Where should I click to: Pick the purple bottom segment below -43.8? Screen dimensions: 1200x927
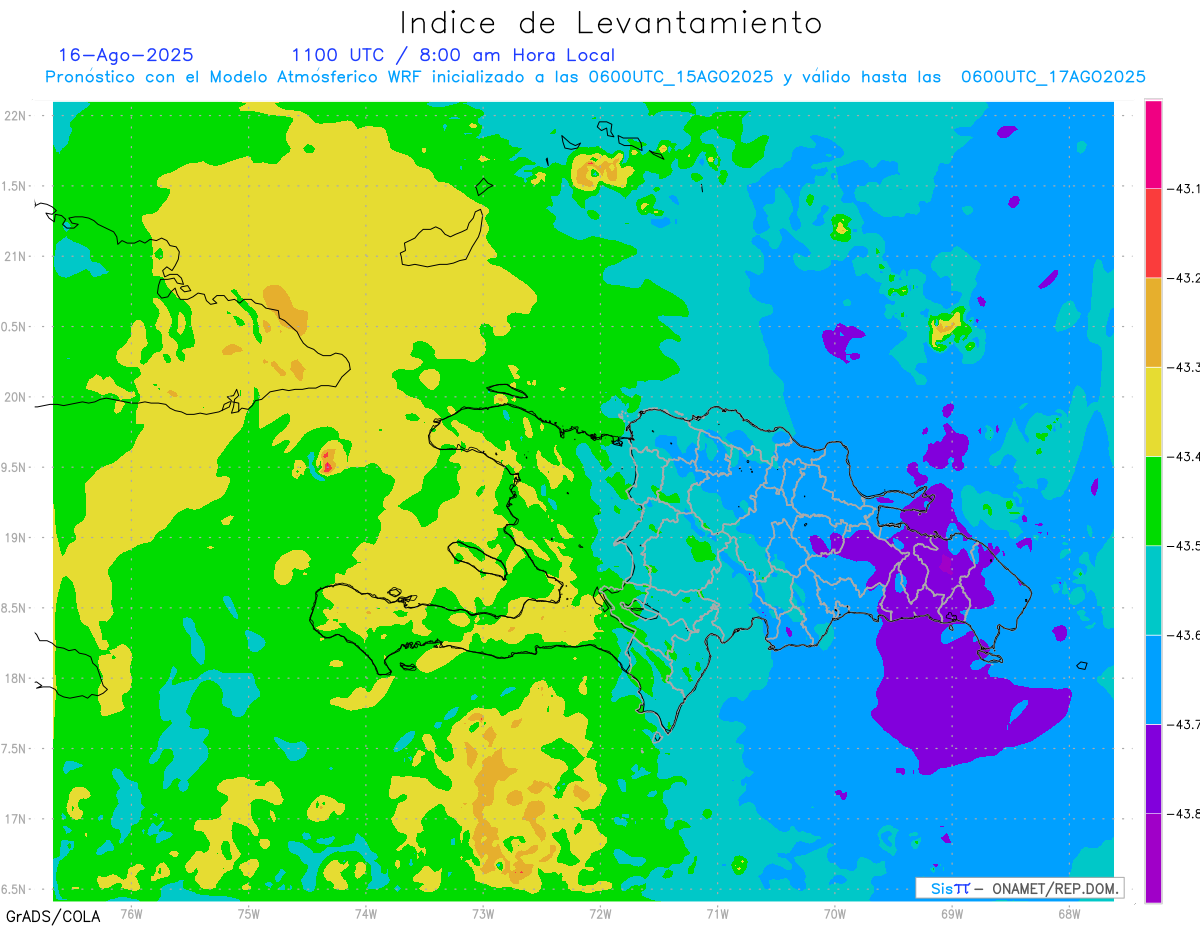(x=1153, y=858)
